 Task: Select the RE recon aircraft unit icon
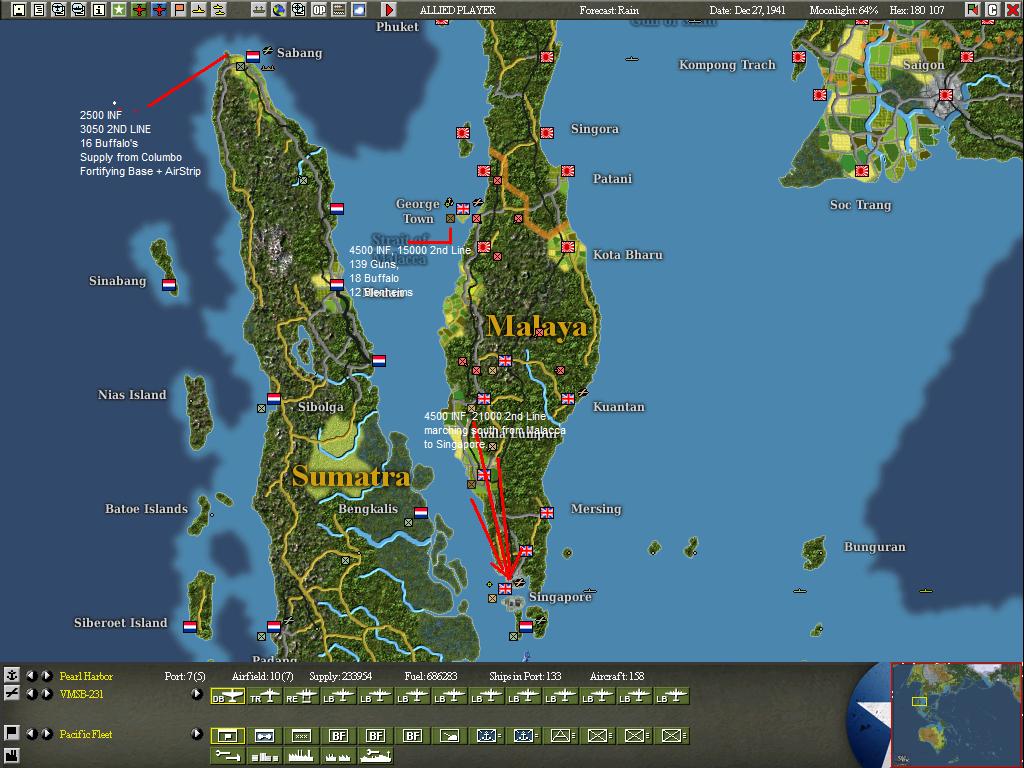(302, 697)
